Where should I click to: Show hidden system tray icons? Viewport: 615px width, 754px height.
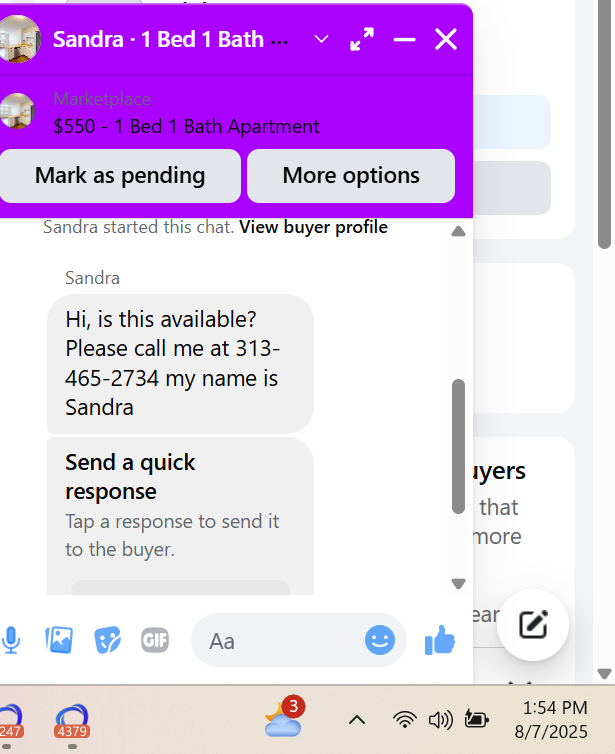(357, 720)
